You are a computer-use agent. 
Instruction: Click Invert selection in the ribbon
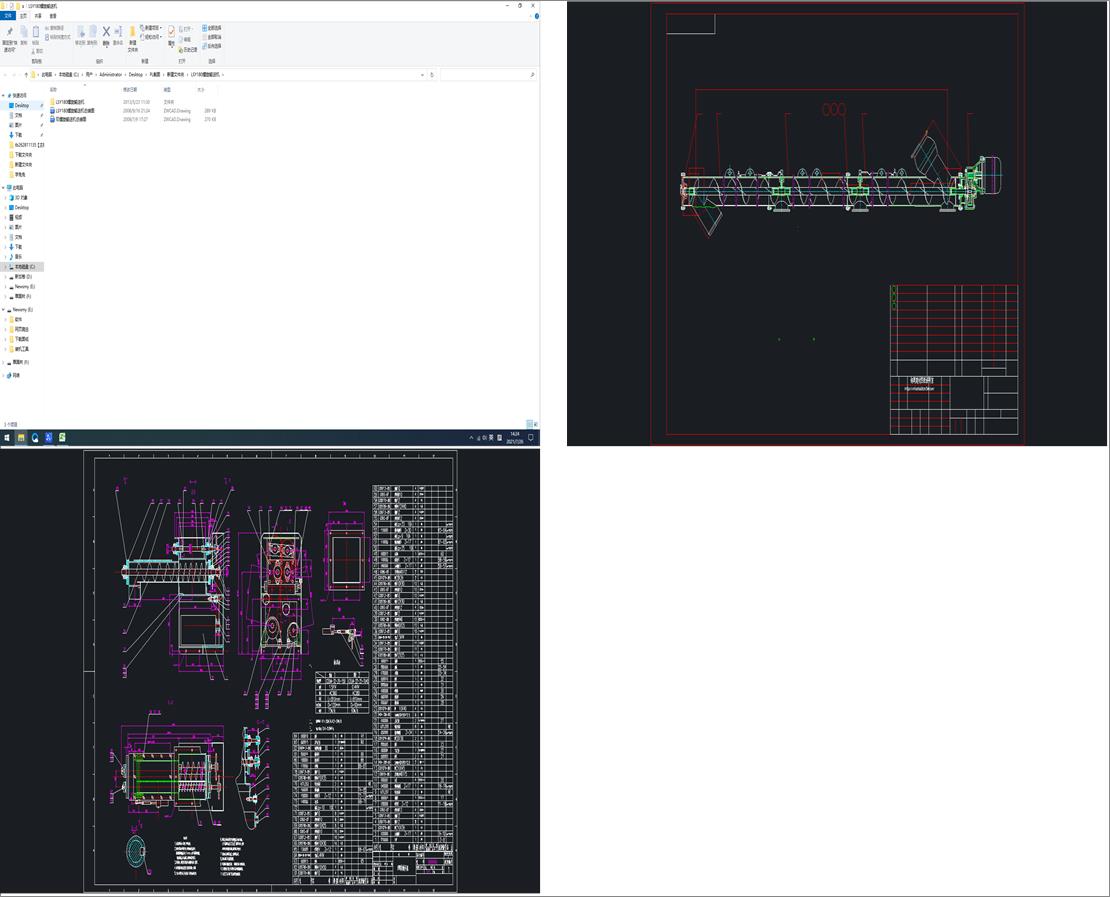[212, 46]
